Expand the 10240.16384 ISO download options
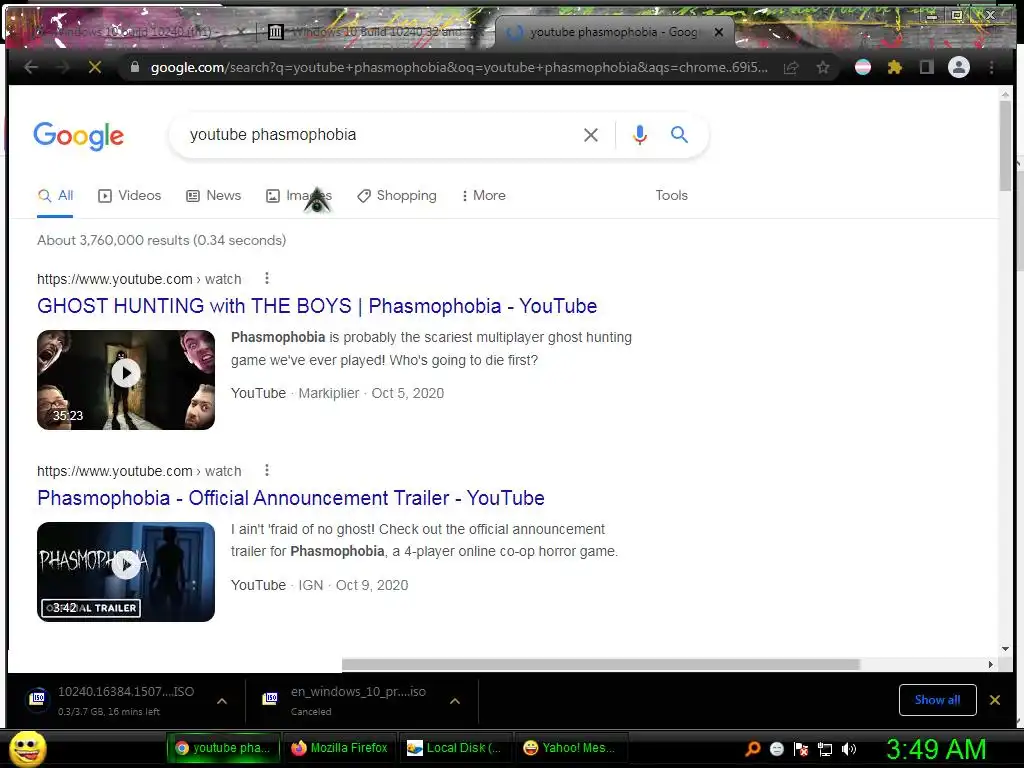This screenshot has height=768, width=1024. click(222, 701)
